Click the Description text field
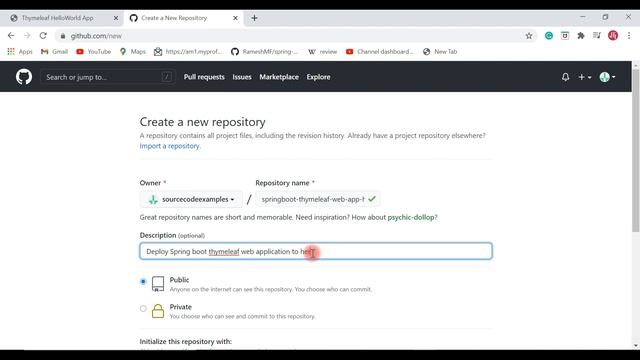Viewport: 640px width, 360px height. click(x=316, y=251)
